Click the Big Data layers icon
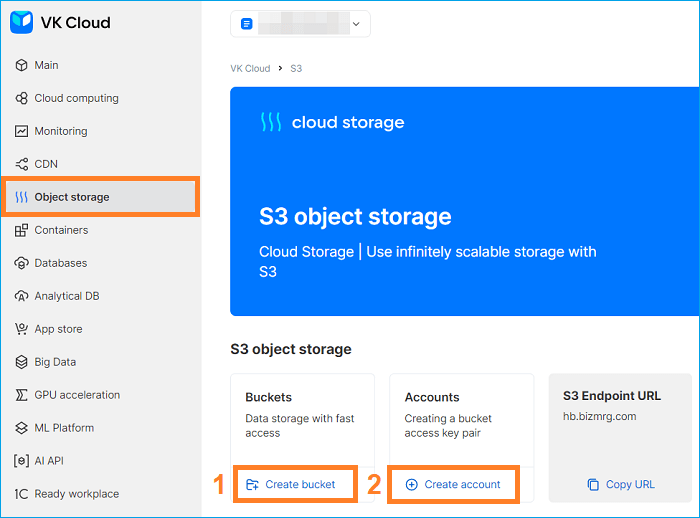 [x=21, y=362]
